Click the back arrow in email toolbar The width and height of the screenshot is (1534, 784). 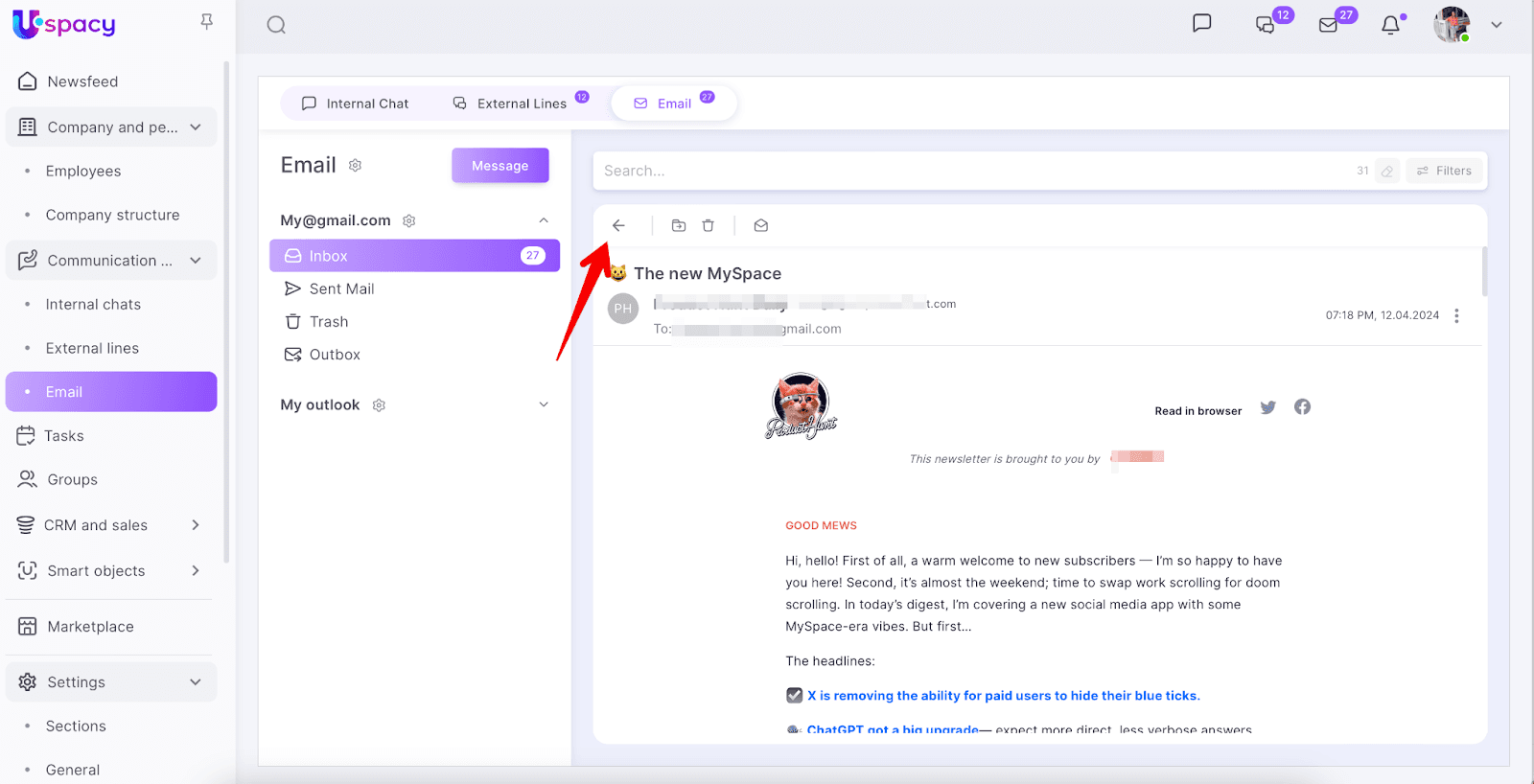pyautogui.click(x=618, y=226)
